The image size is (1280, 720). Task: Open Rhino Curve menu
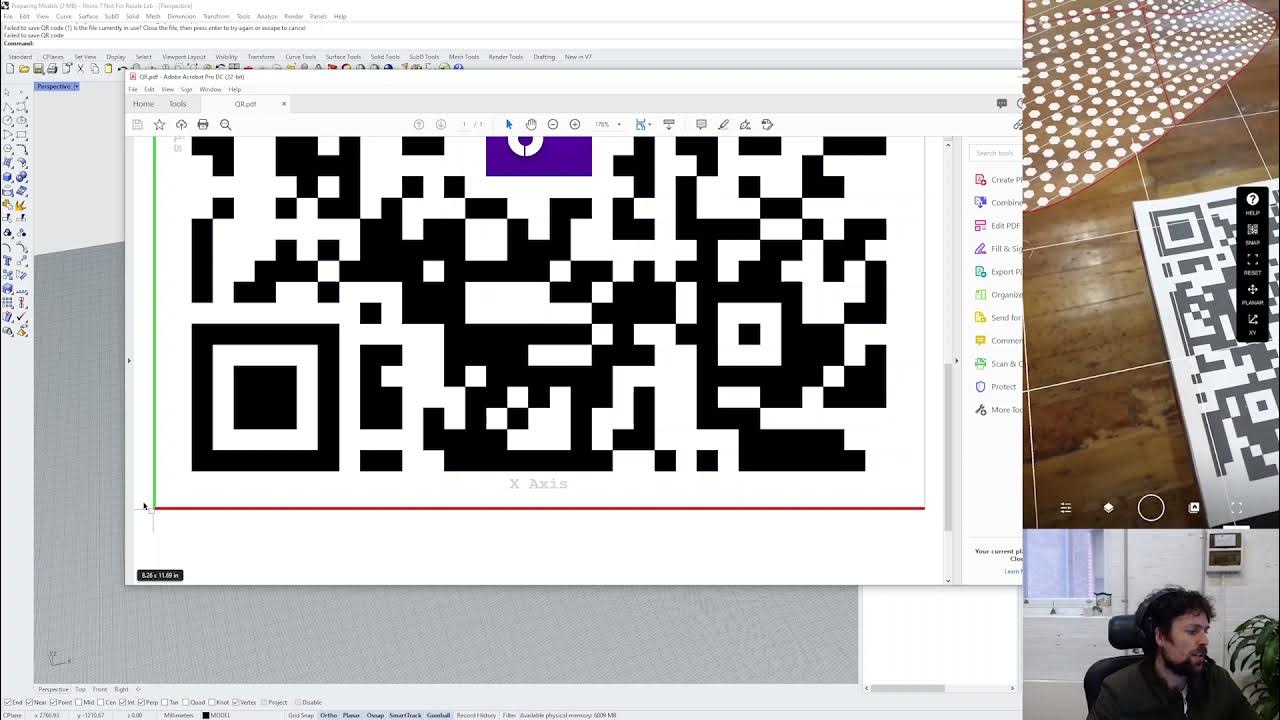(x=64, y=16)
